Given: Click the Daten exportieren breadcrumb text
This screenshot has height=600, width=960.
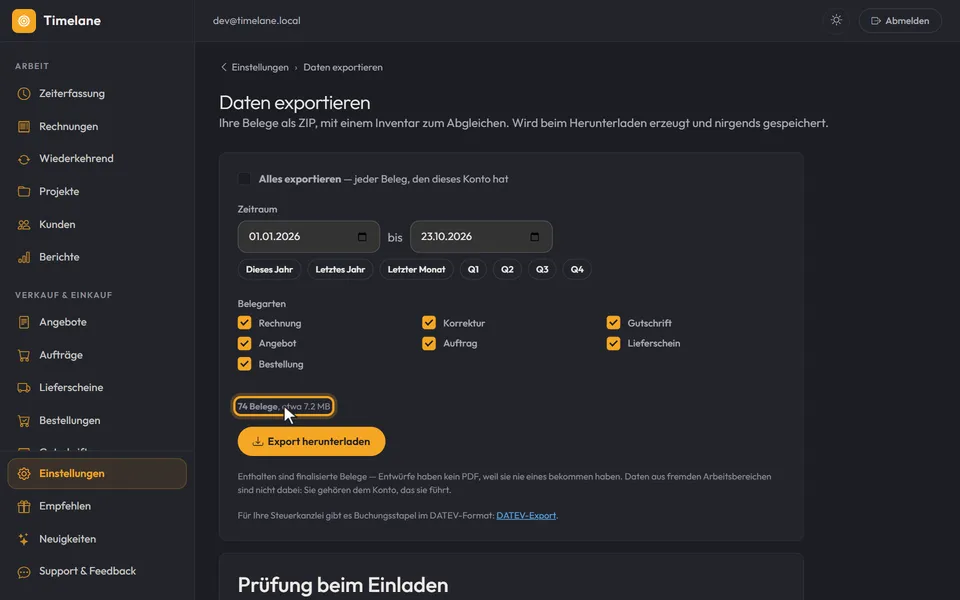Looking at the screenshot, I should [x=343, y=67].
